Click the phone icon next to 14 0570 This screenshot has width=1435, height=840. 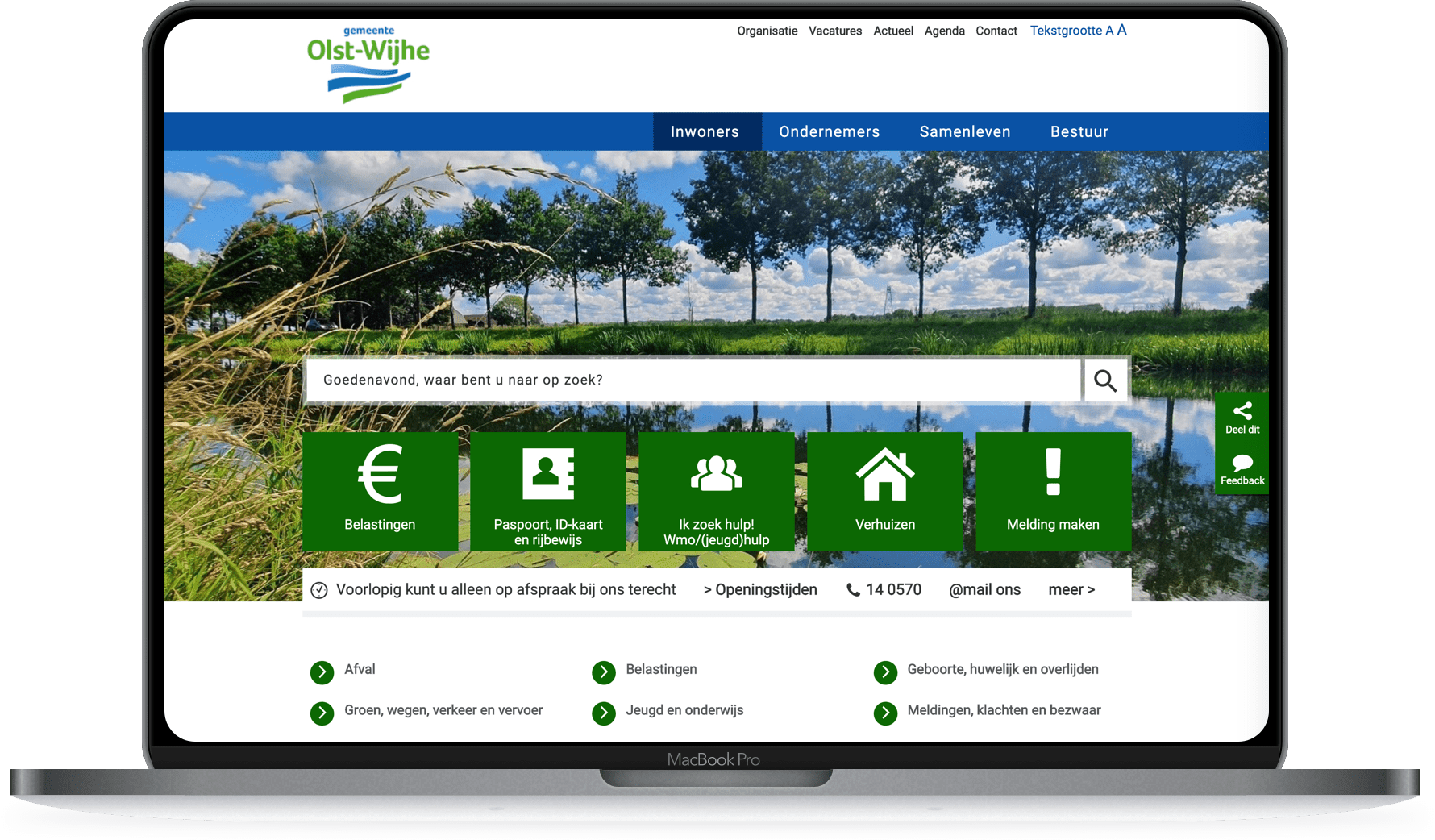pyautogui.click(x=852, y=589)
